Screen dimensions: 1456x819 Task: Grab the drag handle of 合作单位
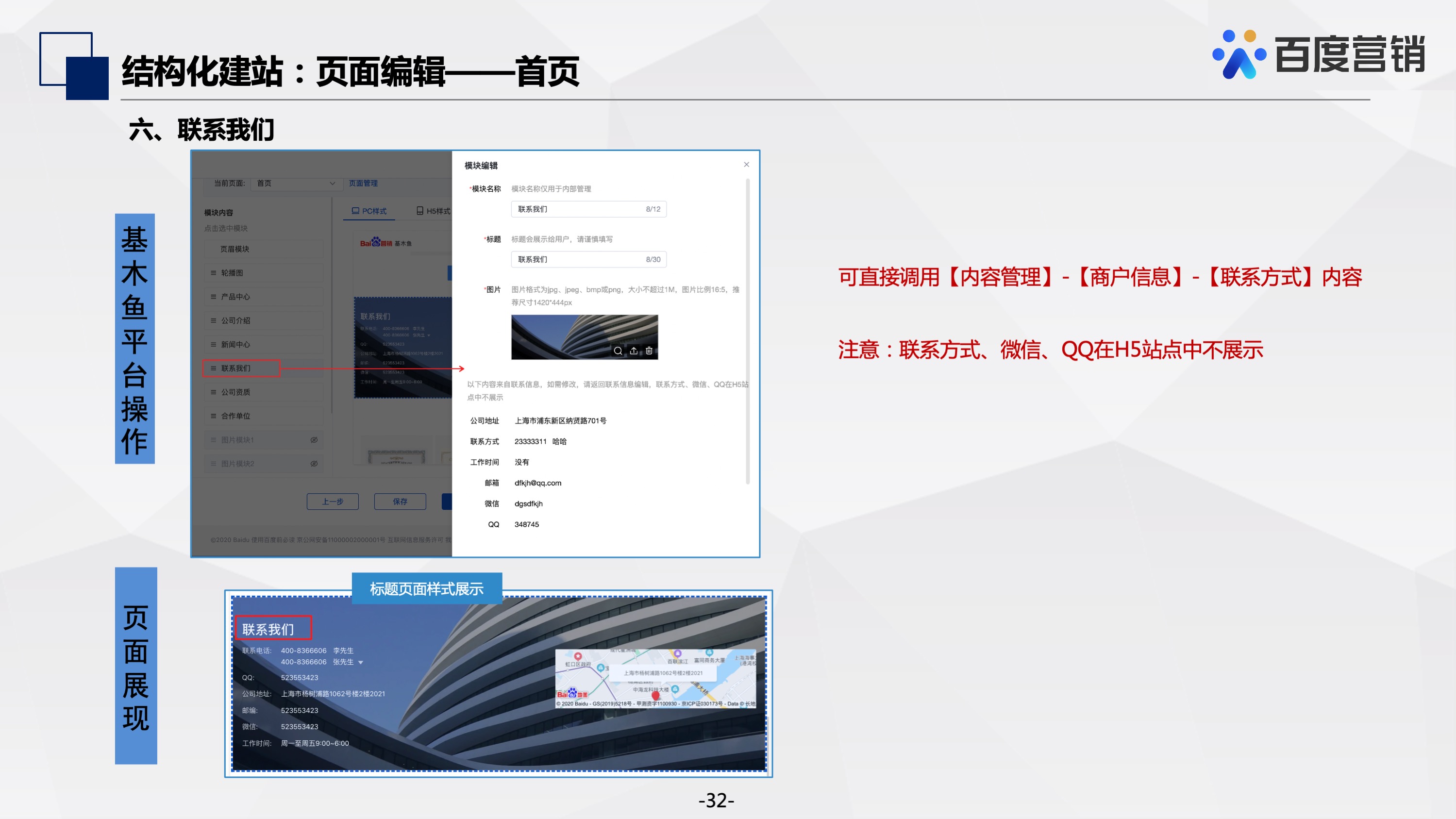click(213, 416)
